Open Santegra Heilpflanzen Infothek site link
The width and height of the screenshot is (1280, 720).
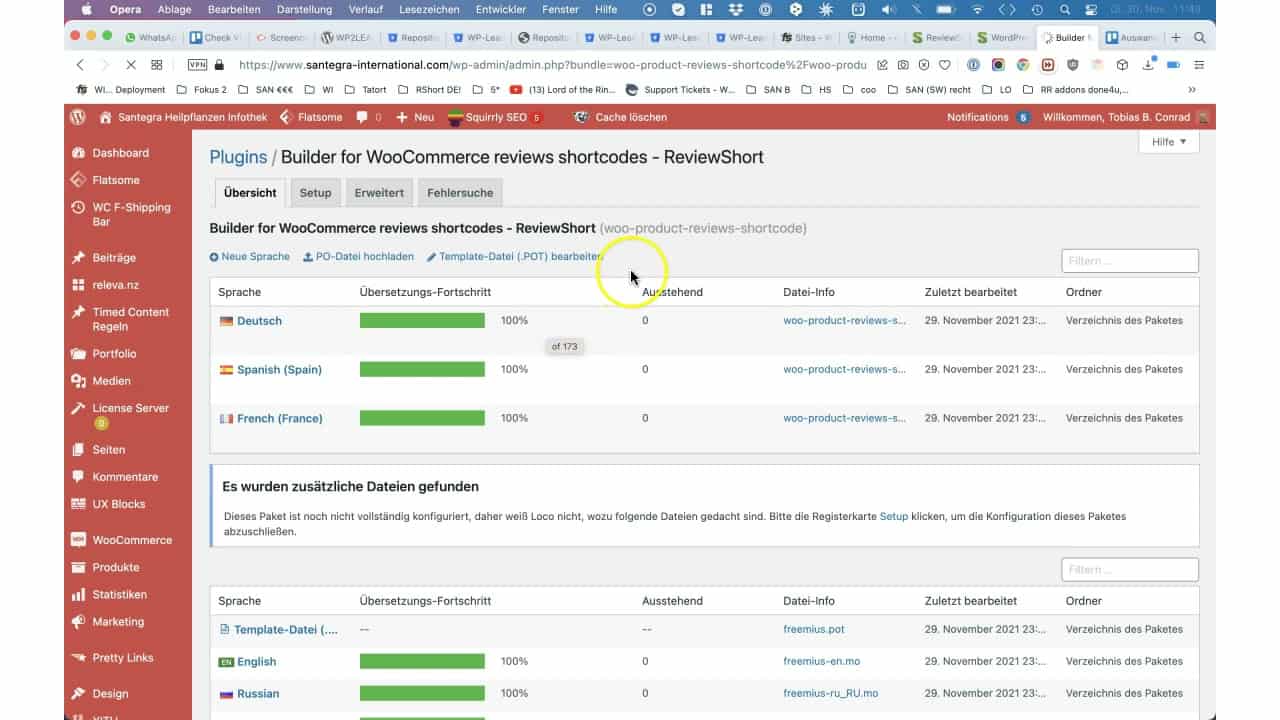pos(182,117)
